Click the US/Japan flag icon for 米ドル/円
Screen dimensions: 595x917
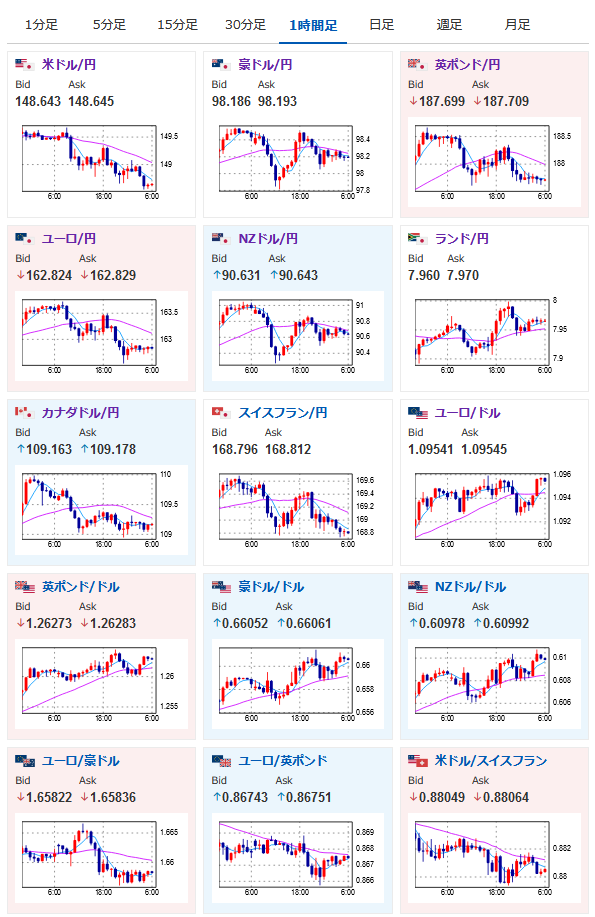24,64
